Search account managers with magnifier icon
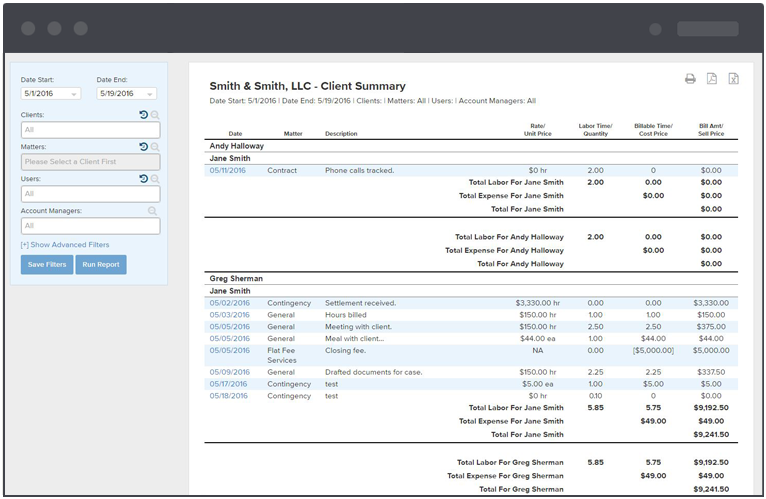Image resolution: width=766 pixels, height=499 pixels. [152, 211]
